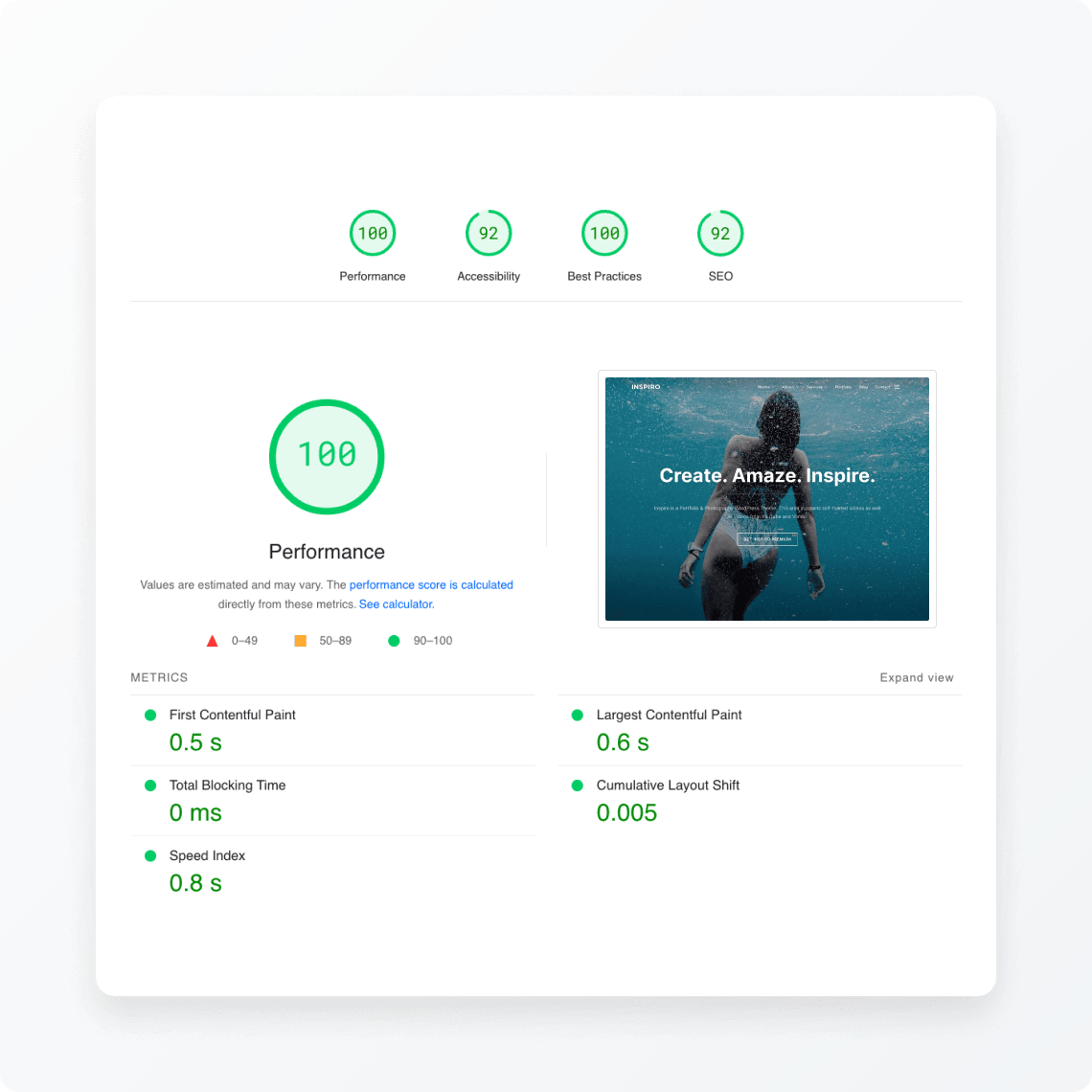Click the Performance label under top gauge

[373, 277]
